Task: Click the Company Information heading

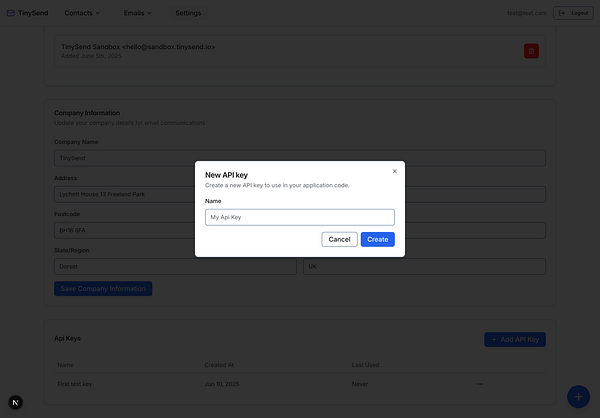Action: (x=87, y=113)
